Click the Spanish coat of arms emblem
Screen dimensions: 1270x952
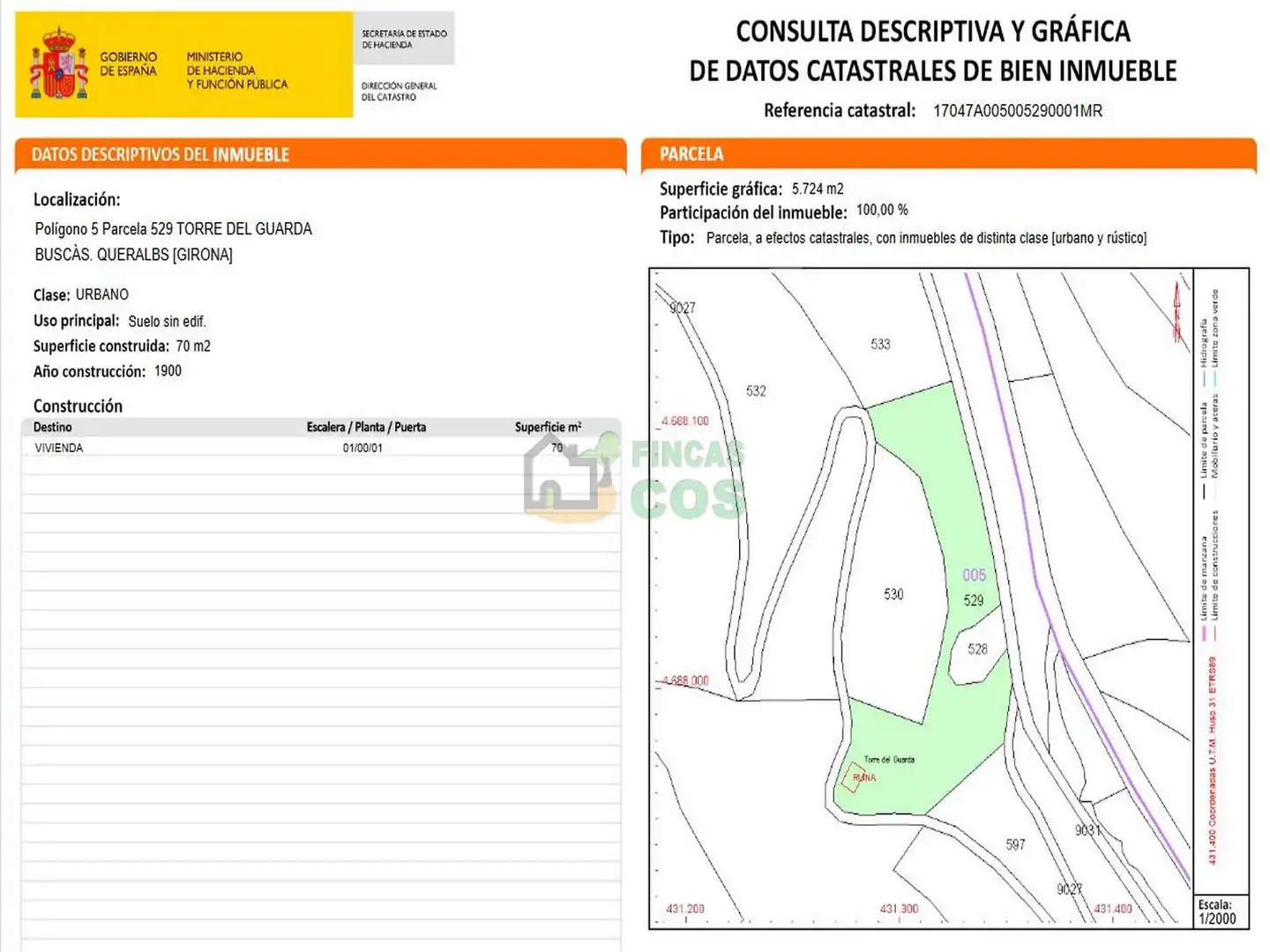59,63
